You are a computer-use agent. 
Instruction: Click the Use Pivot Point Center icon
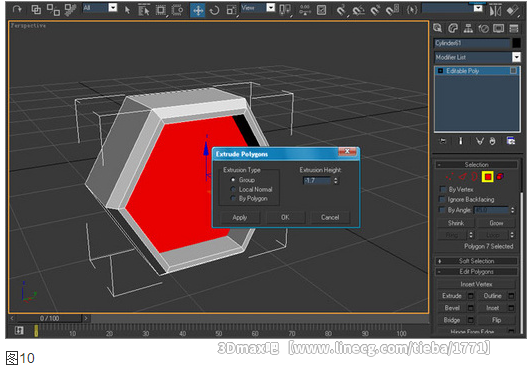point(285,10)
